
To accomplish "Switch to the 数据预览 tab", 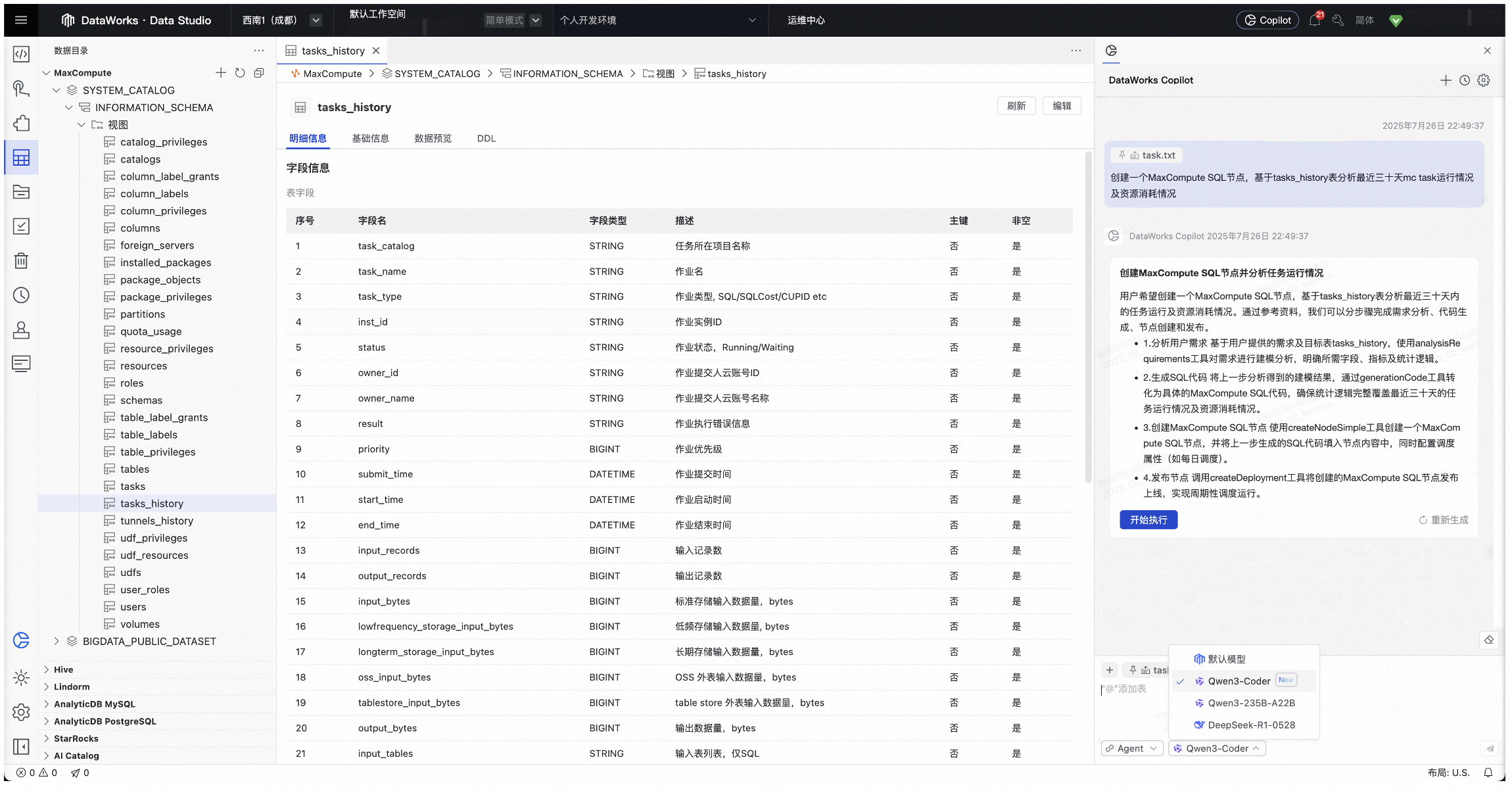I will coord(433,138).
